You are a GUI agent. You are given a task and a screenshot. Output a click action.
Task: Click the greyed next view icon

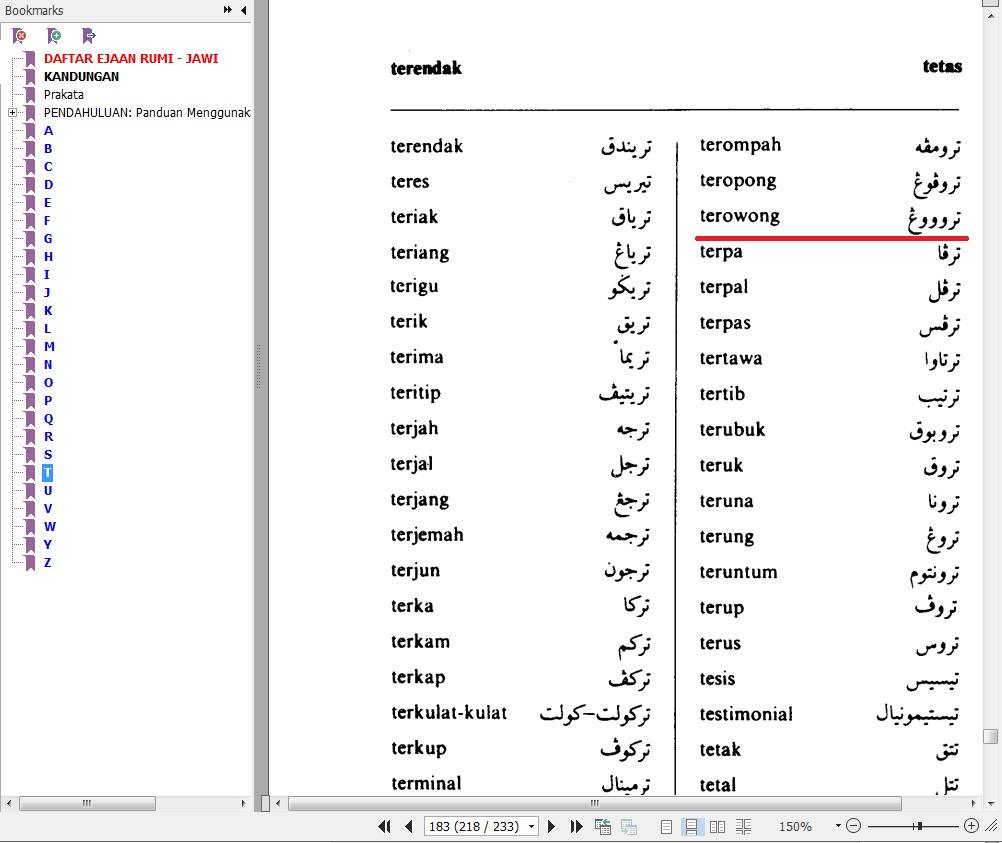(x=629, y=826)
